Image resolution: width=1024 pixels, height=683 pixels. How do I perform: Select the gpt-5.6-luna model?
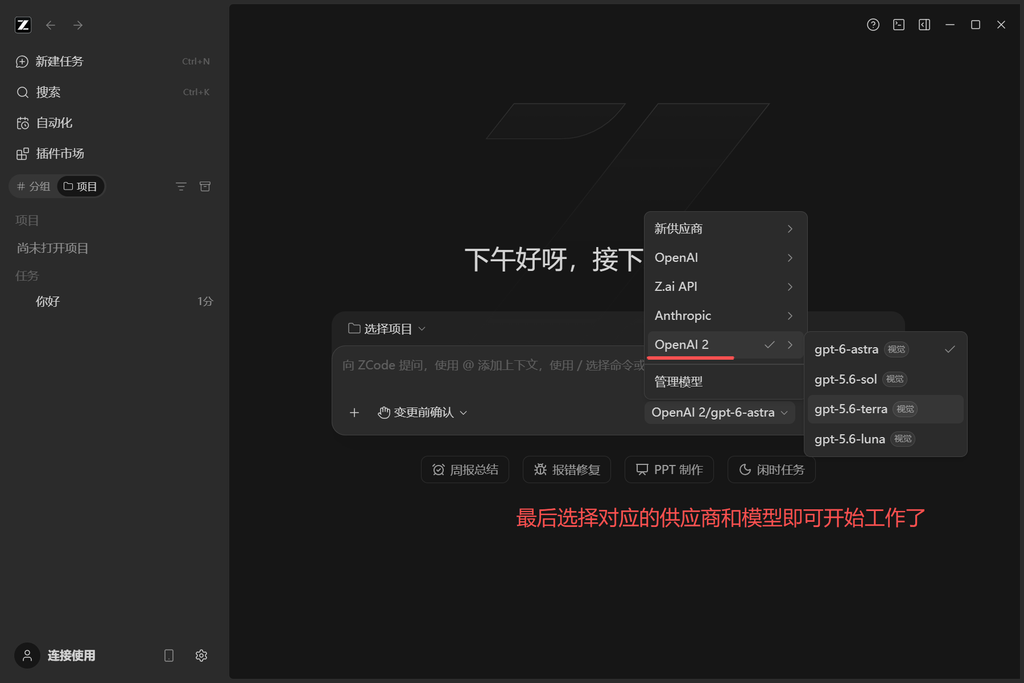point(885,439)
